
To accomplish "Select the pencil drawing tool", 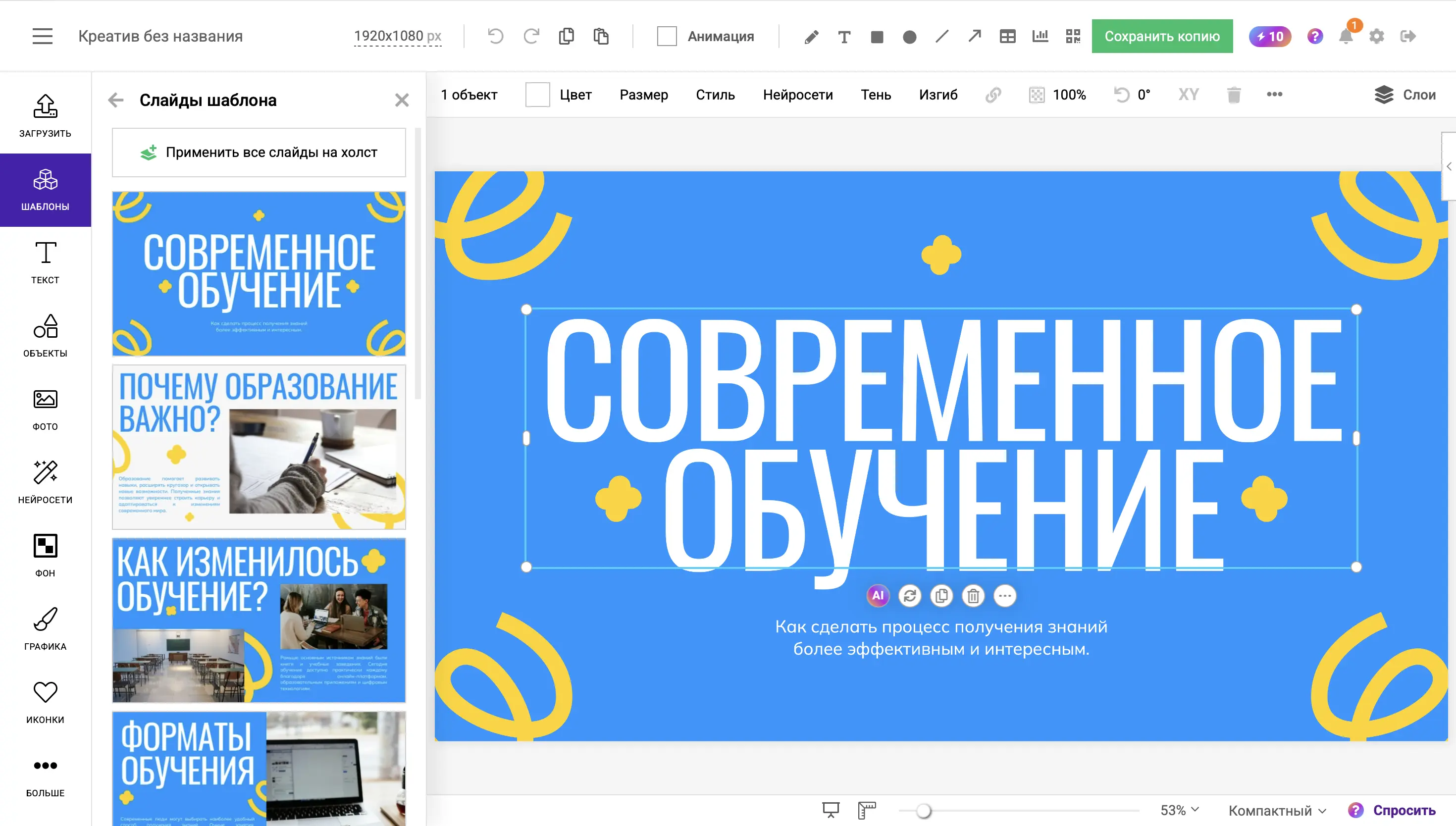I will (811, 37).
